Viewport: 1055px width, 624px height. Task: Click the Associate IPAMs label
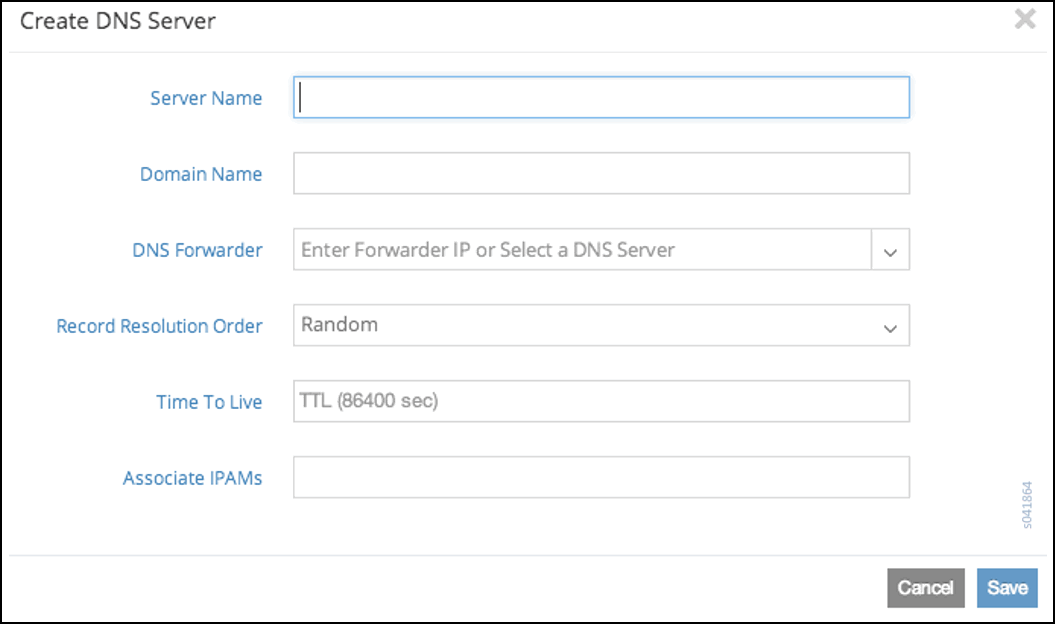pos(192,478)
